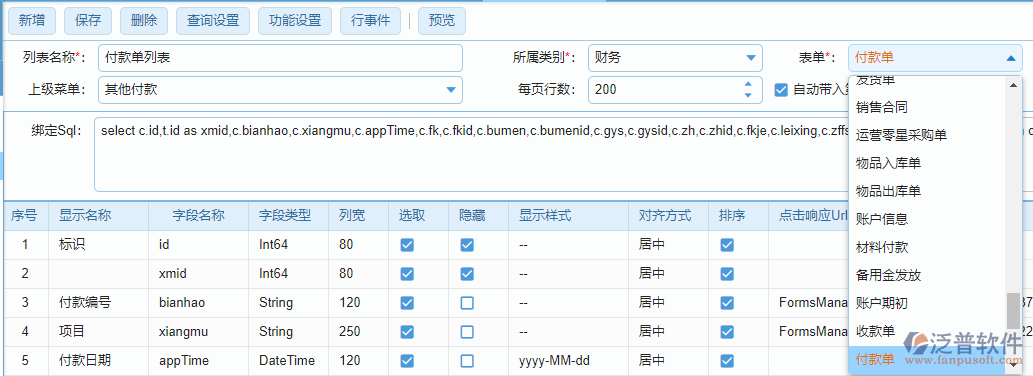
Task: Toggle 排序 checkbox for id row
Action: [x=727, y=245]
